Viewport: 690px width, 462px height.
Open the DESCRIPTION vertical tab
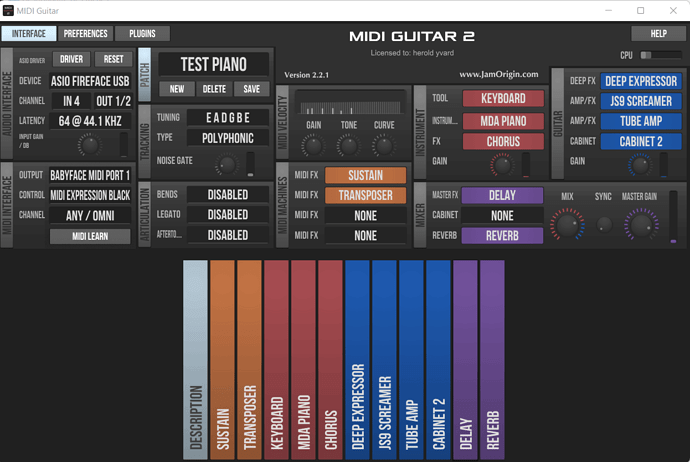(195, 360)
